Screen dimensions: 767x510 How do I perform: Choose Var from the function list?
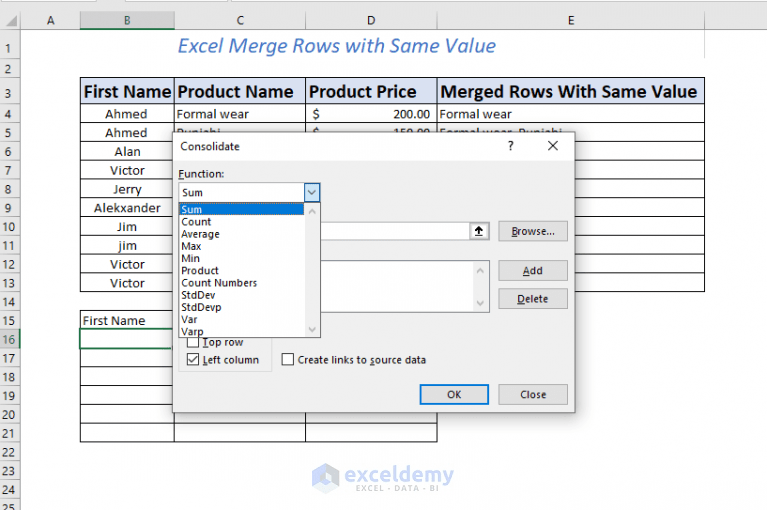[242, 319]
